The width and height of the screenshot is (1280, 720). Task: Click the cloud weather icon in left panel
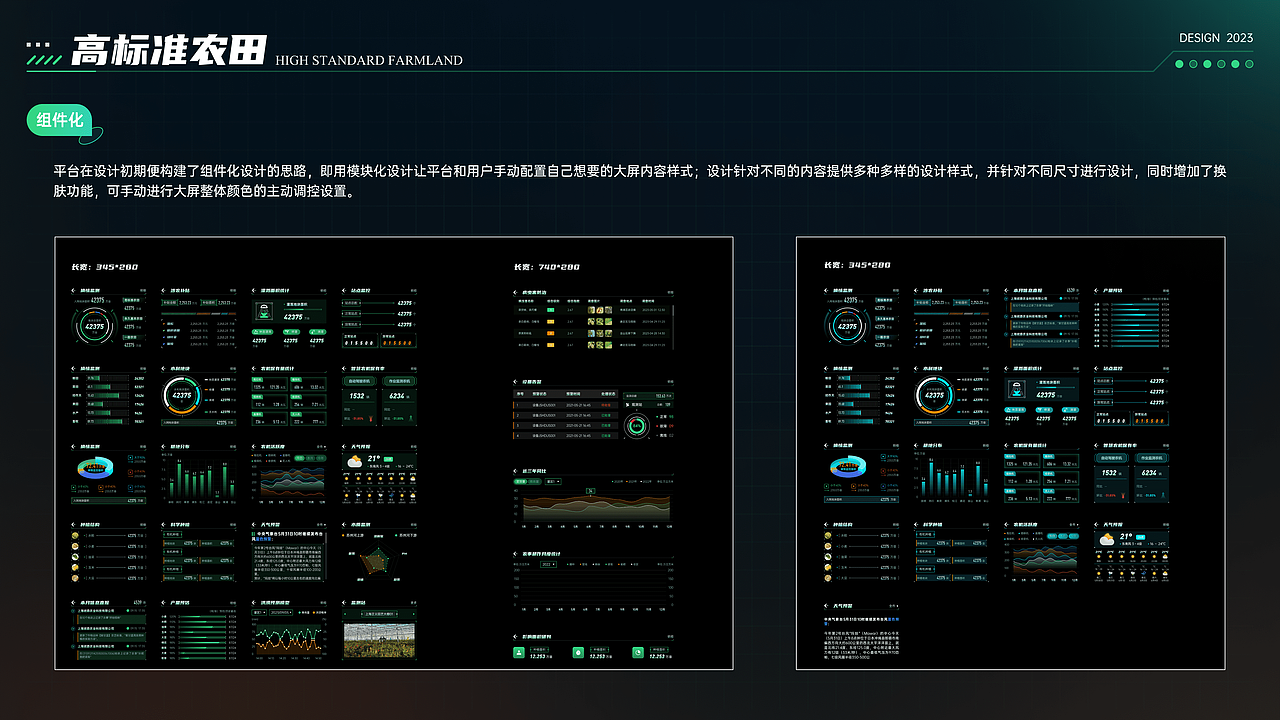tap(354, 462)
